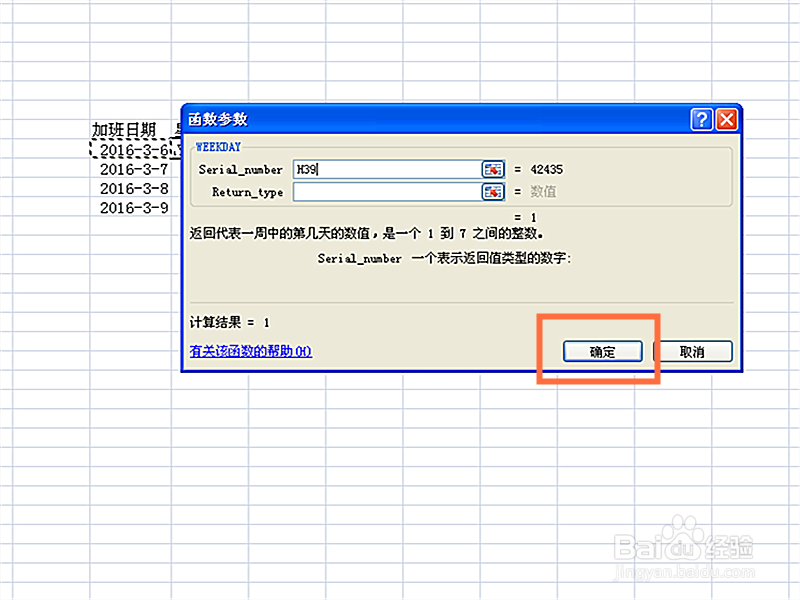Image resolution: width=800 pixels, height=600 pixels.
Task: Cancel with the 取消 button
Action: 692,352
